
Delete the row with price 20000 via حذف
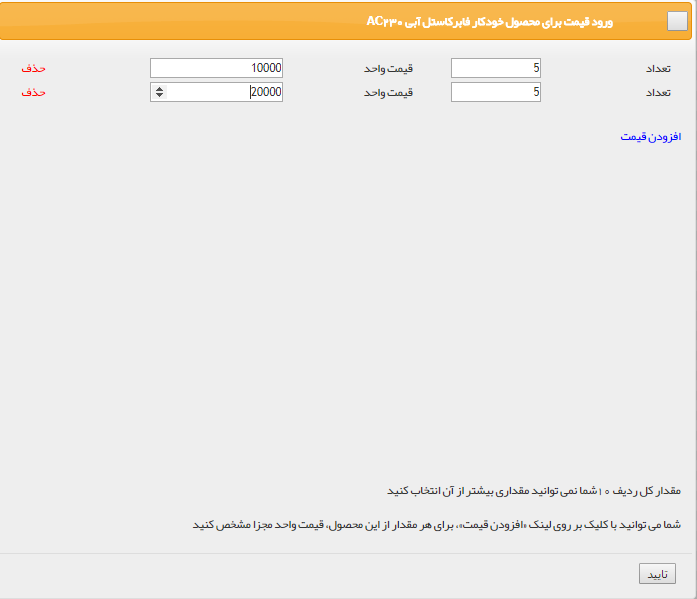(33, 92)
